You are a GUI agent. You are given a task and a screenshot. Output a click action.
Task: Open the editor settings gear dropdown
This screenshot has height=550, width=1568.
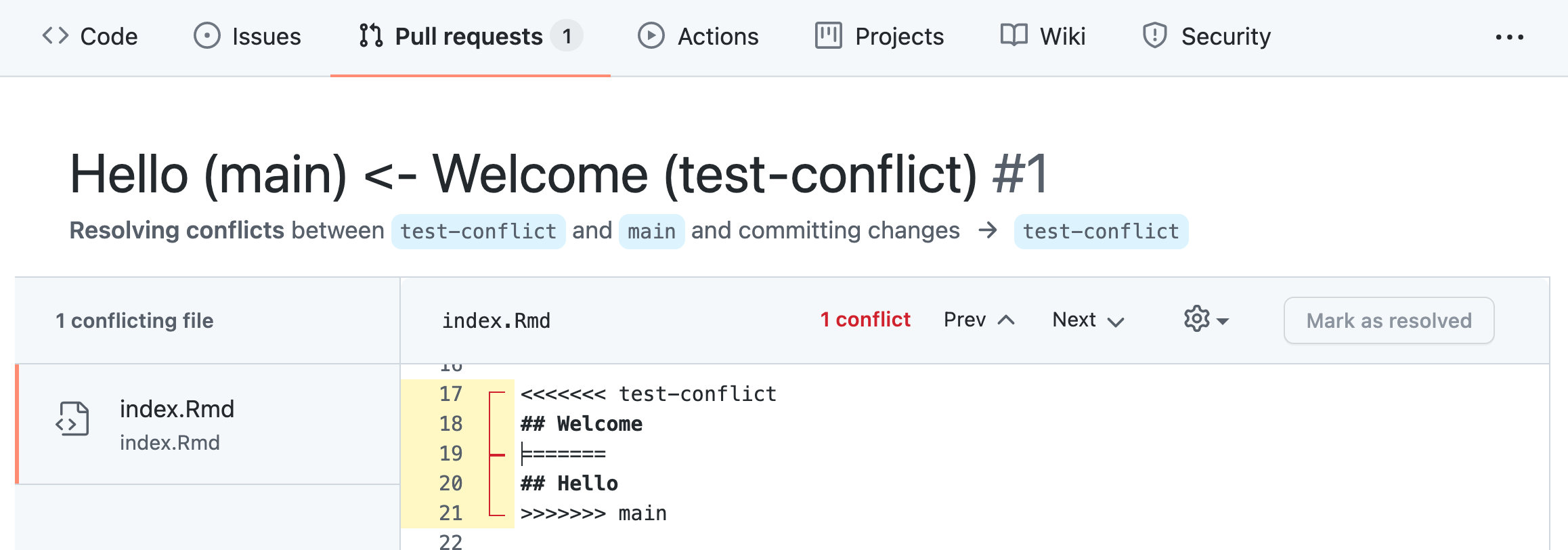point(1206,320)
